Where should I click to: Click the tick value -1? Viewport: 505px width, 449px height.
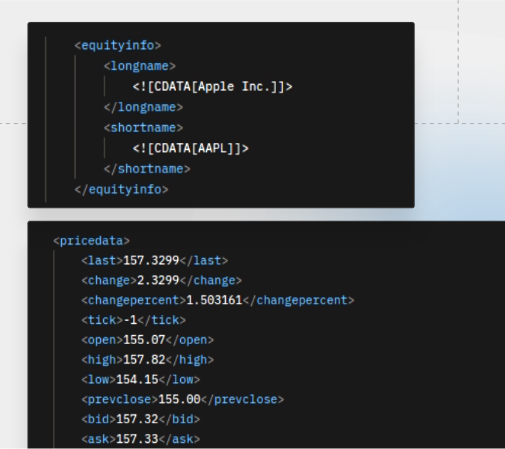pyautogui.click(x=130, y=320)
